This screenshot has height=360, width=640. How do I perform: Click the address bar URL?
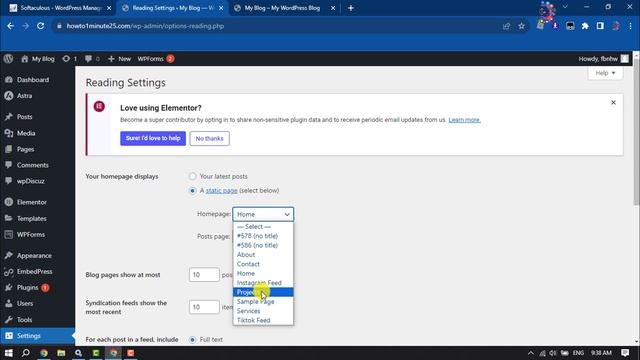click(145, 26)
